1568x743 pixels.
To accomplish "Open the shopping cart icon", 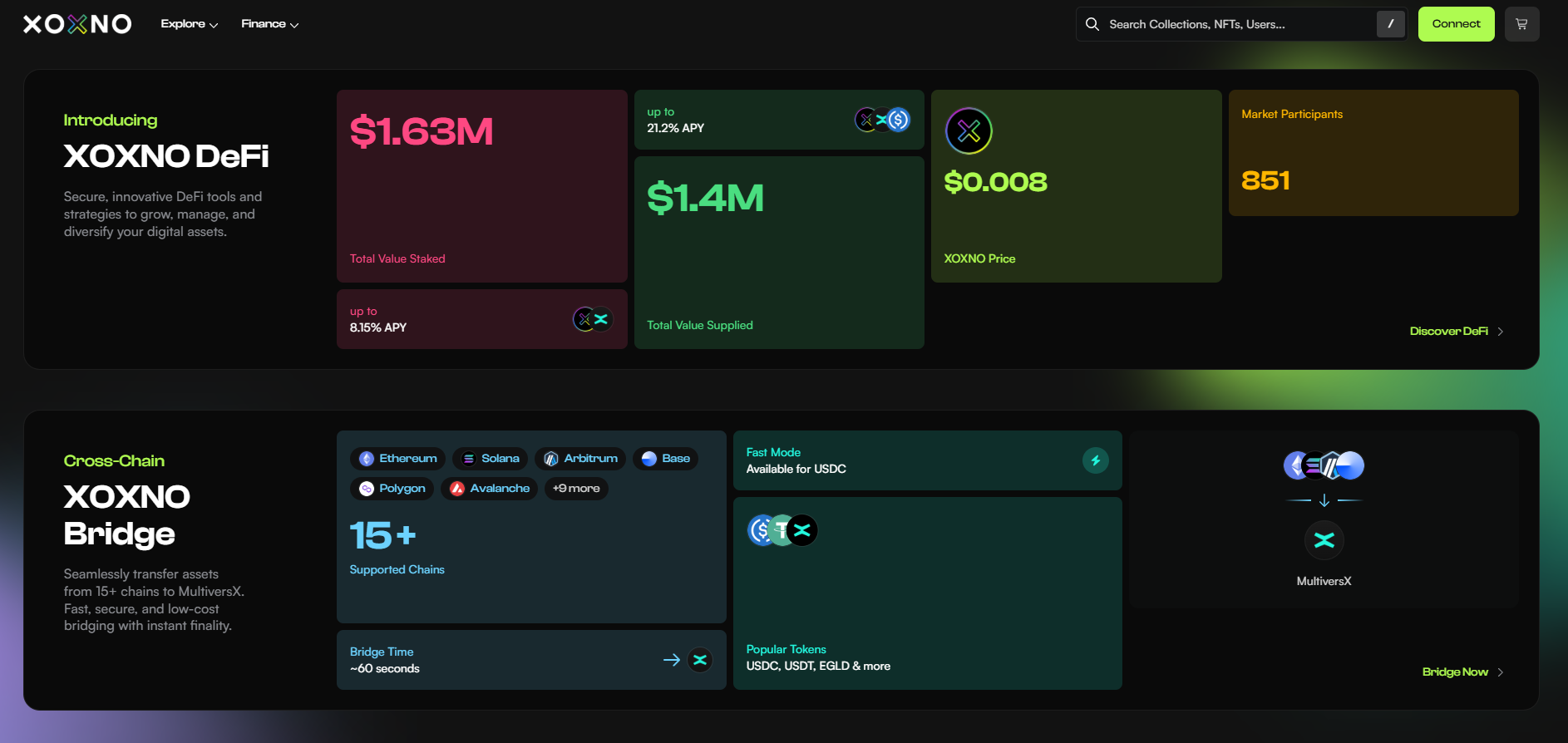I will pos(1521,24).
